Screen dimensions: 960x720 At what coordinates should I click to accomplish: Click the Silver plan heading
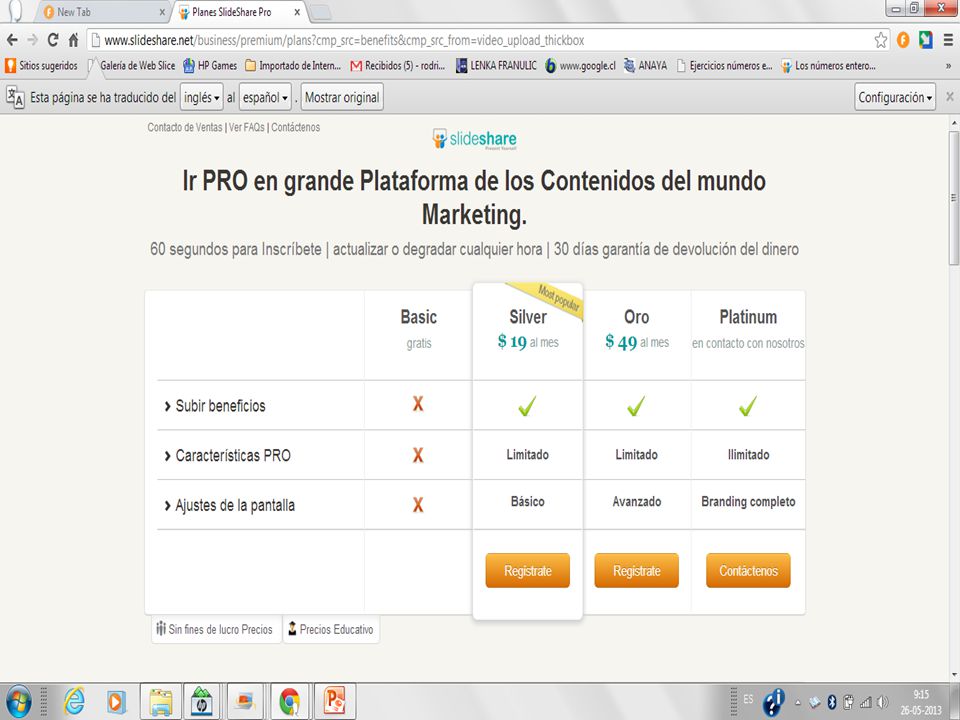[x=528, y=317]
